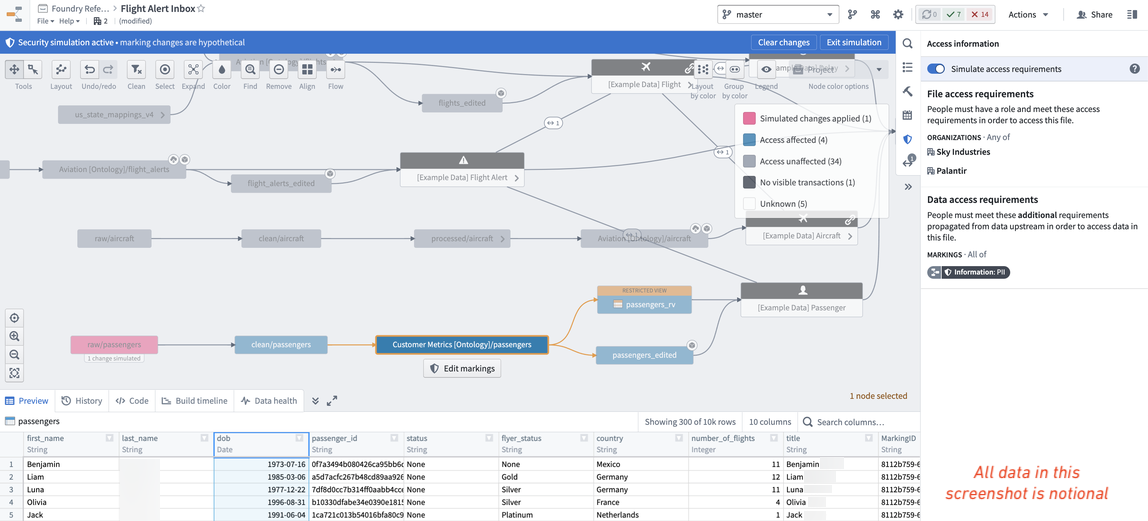Open the country column dropdown

click(x=680, y=438)
